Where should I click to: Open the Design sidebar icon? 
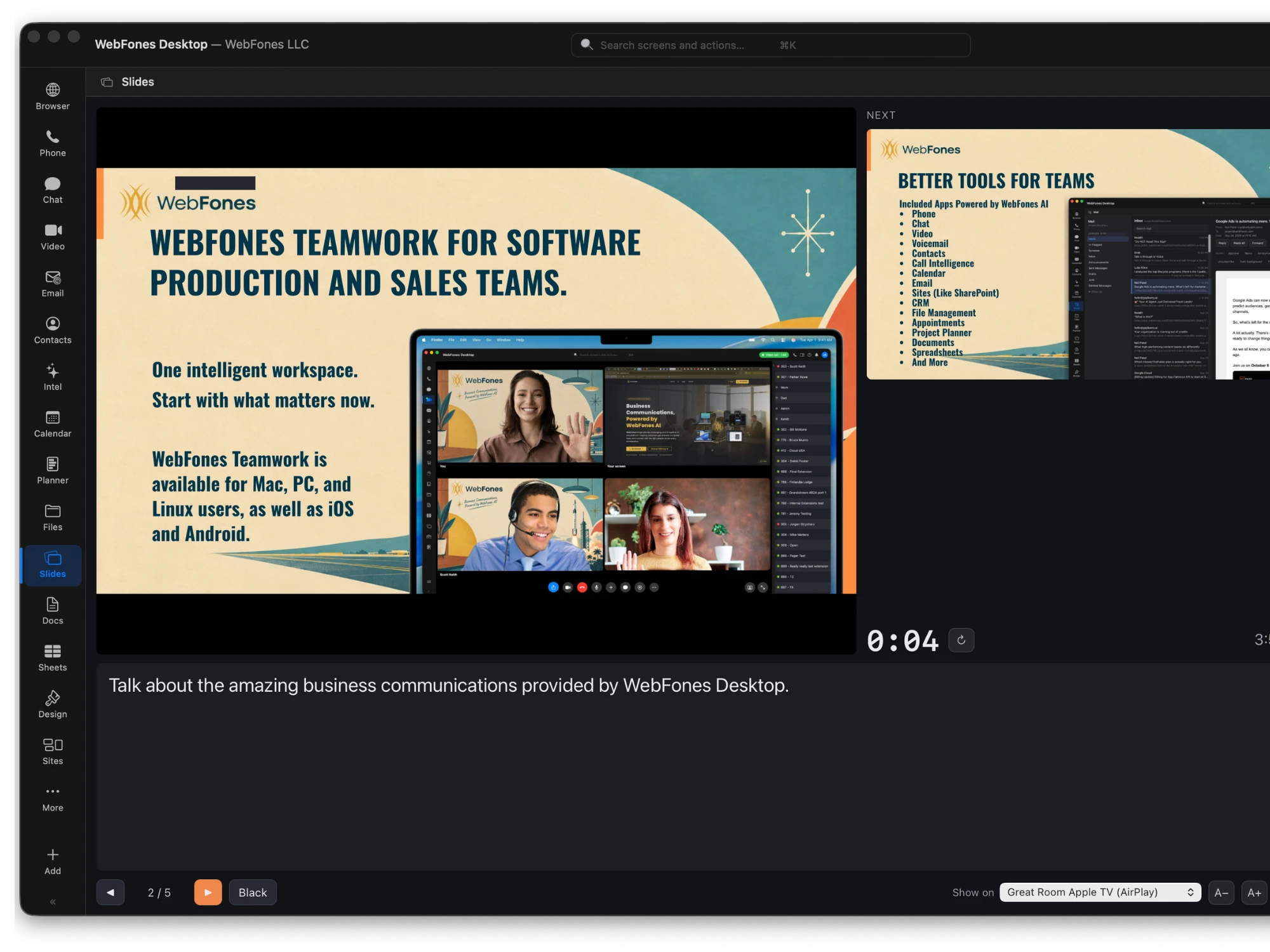(53, 705)
